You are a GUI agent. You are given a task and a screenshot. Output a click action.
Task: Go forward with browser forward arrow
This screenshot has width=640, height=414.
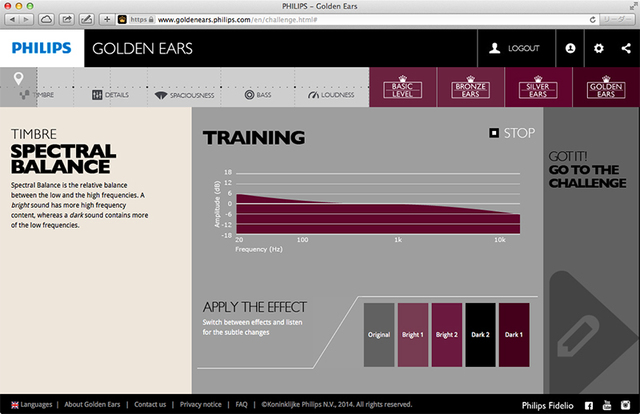[26, 19]
